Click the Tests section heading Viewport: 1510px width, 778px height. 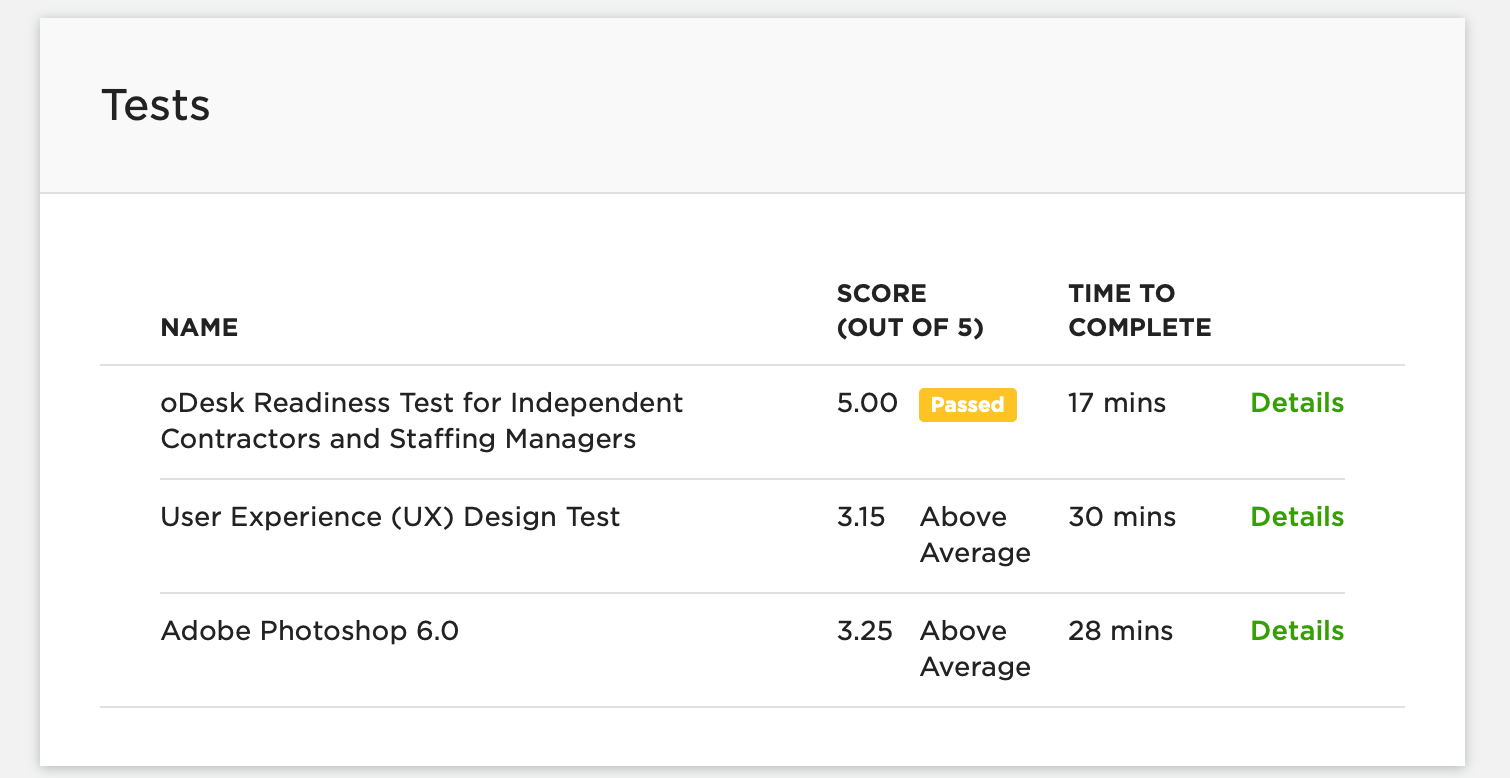(156, 105)
